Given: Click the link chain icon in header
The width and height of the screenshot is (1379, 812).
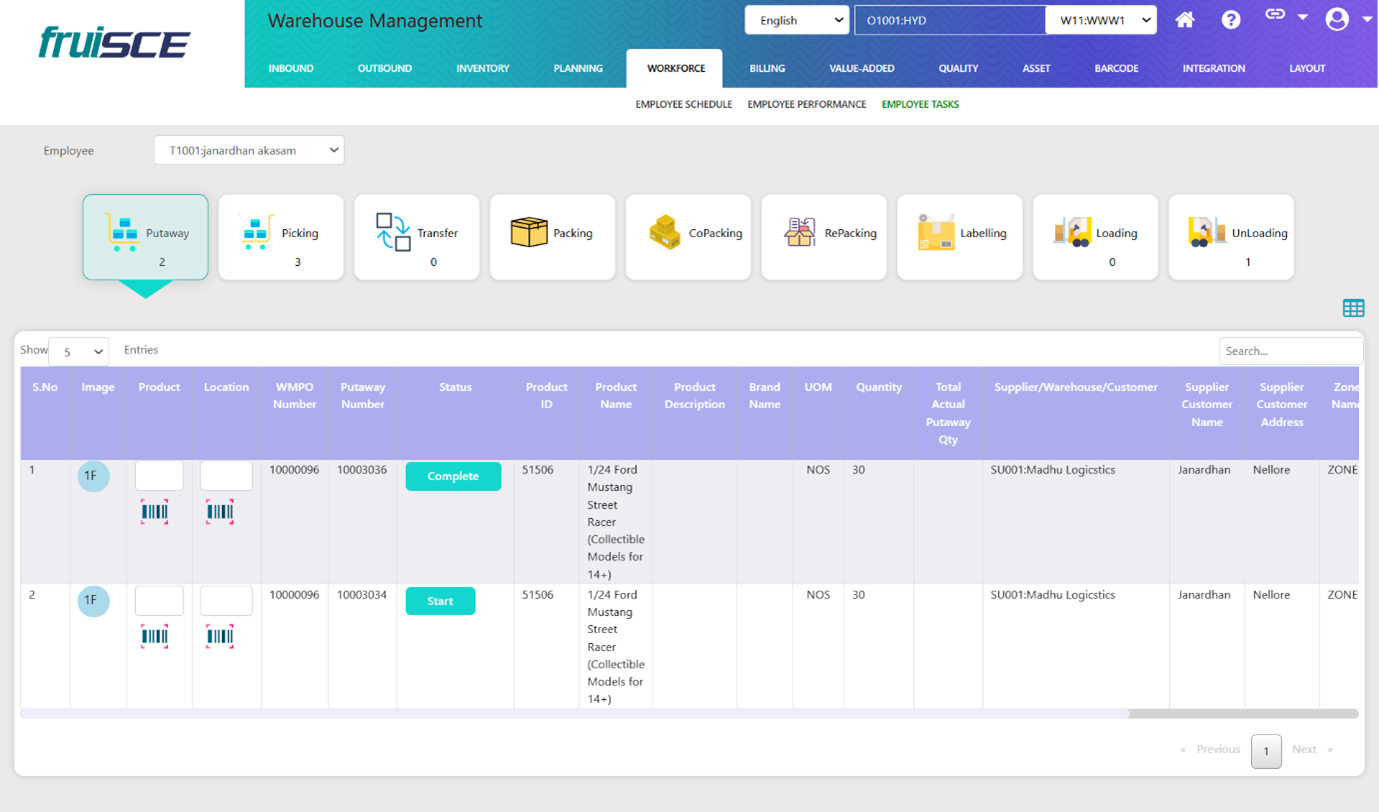Looking at the screenshot, I should 1275,15.
